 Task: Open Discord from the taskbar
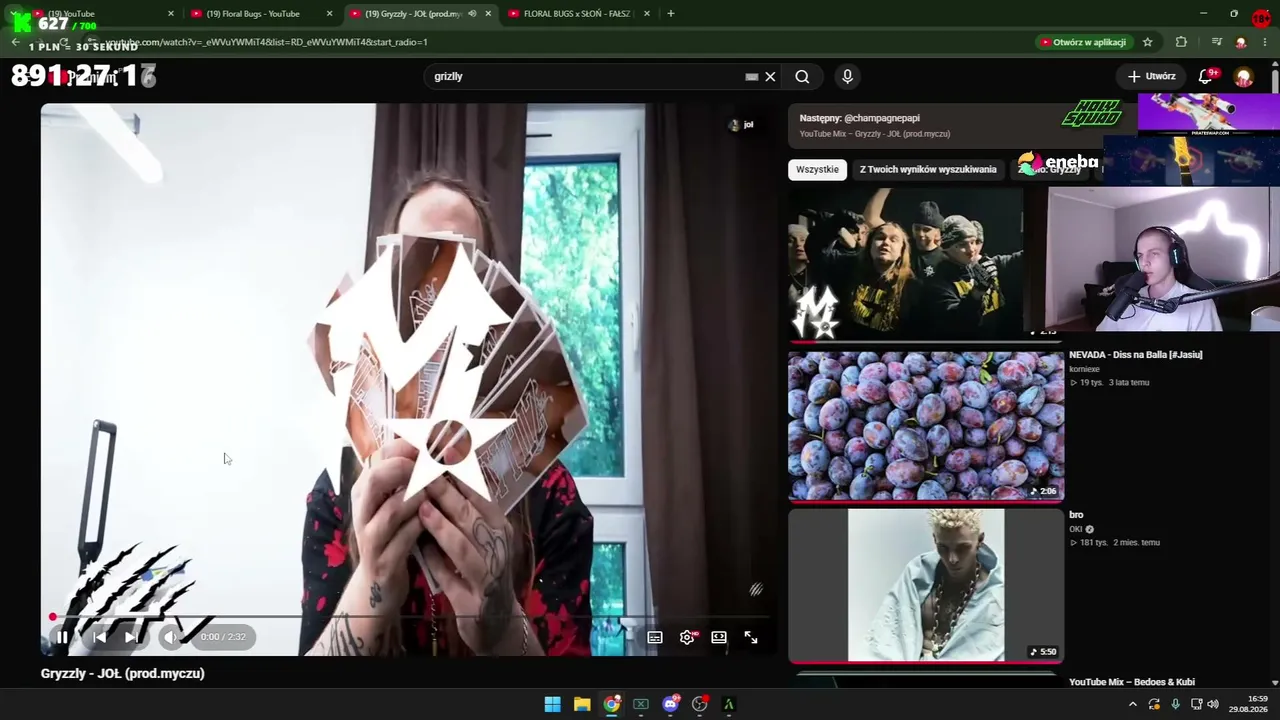pyautogui.click(x=670, y=704)
